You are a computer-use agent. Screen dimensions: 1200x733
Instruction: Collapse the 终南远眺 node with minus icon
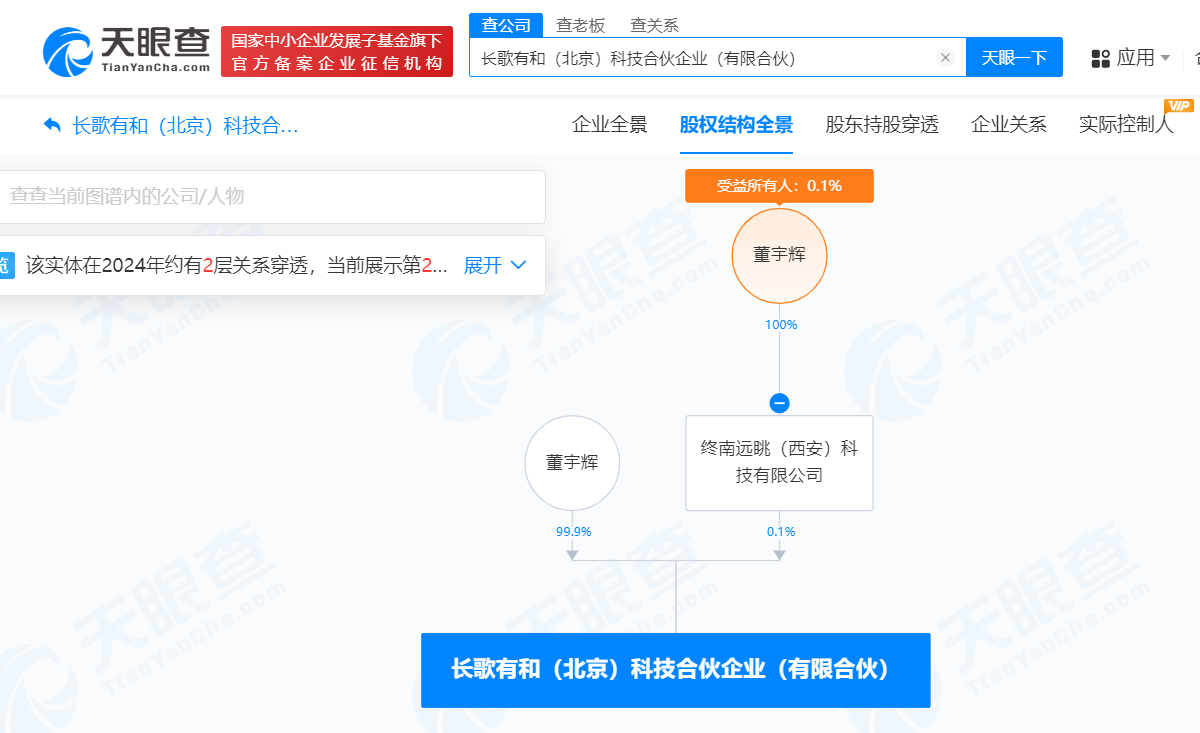click(780, 403)
